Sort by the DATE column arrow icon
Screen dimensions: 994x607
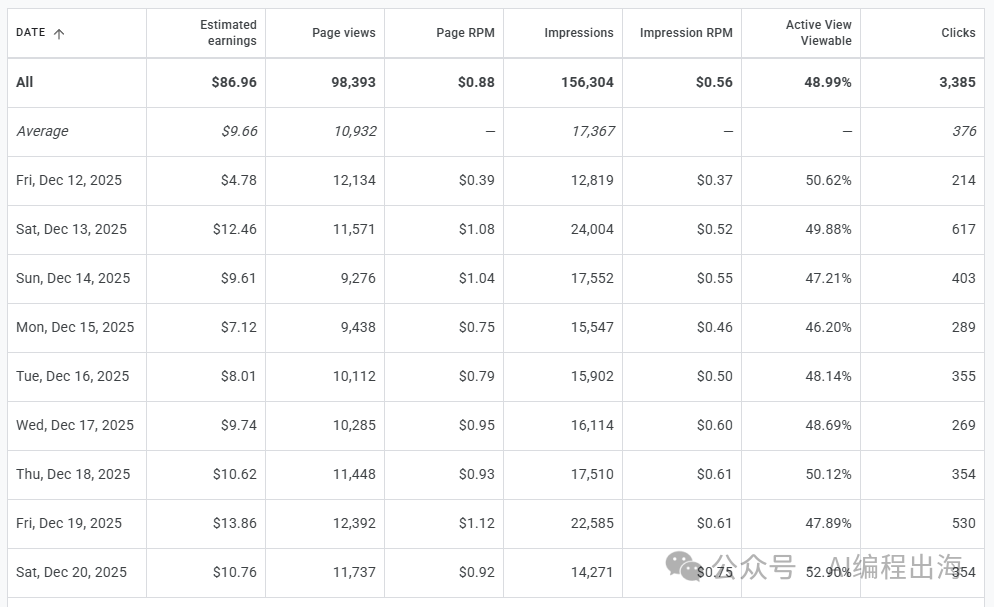tap(59, 34)
